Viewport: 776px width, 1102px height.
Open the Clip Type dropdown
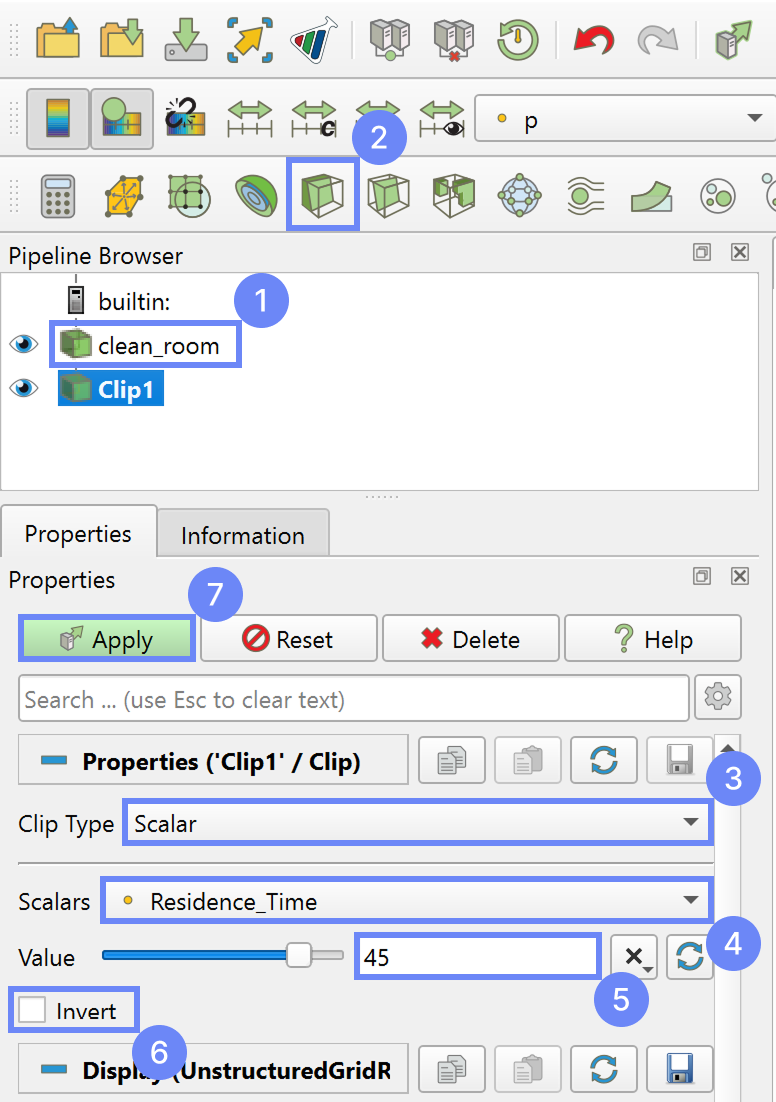coord(417,823)
